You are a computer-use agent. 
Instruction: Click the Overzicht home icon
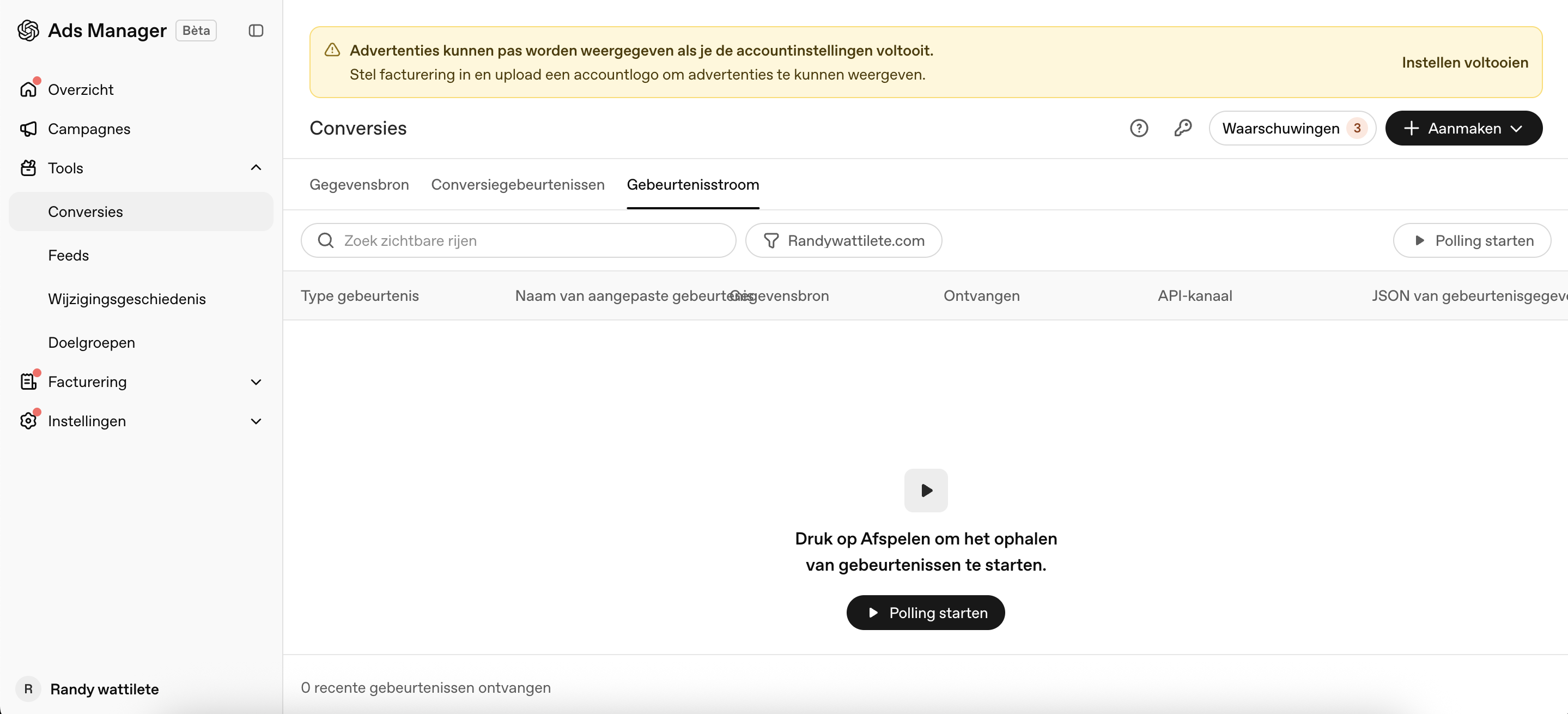[x=28, y=89]
